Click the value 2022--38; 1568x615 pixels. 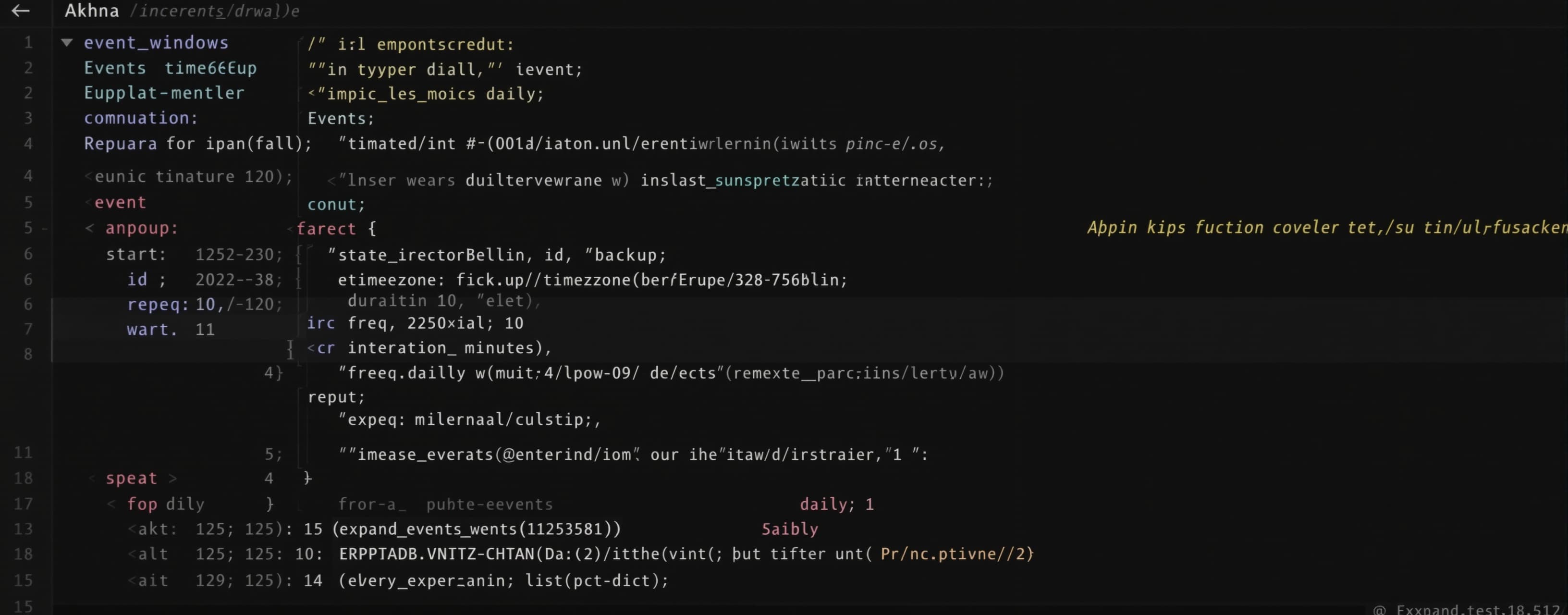(239, 280)
